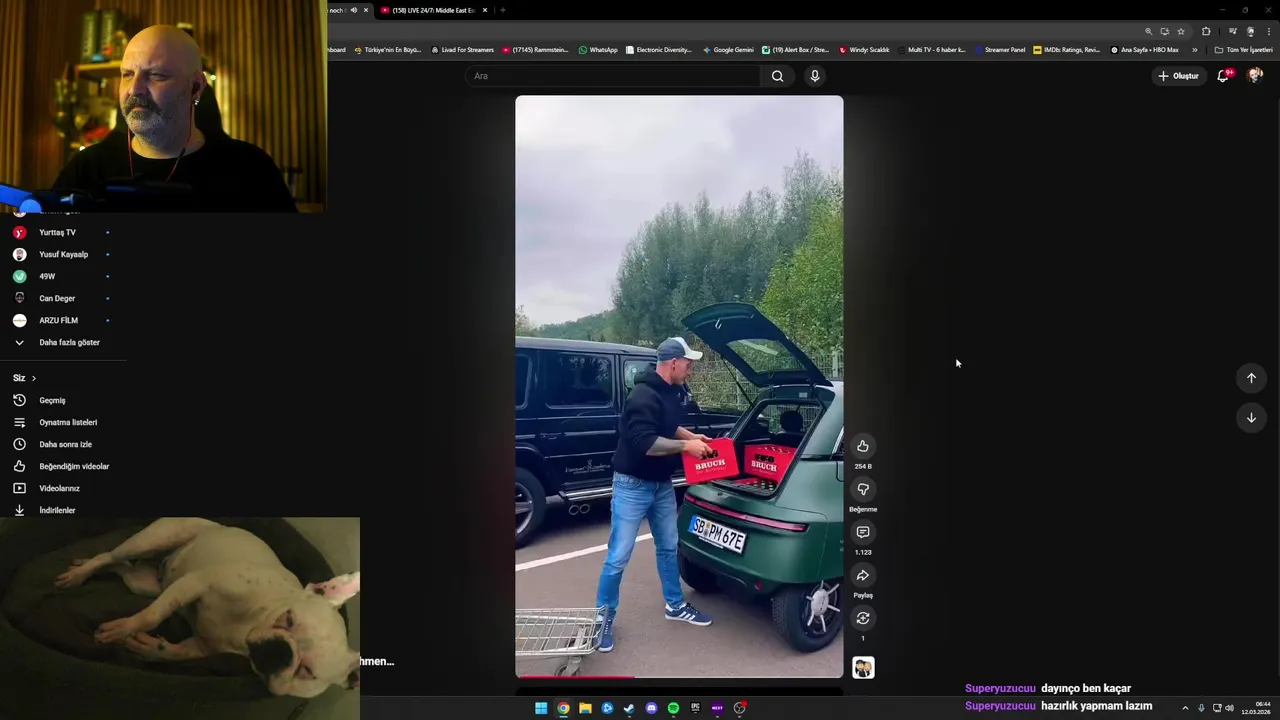This screenshot has height=720, width=1280.
Task: Bookmark page with star icon
Action: tap(1181, 31)
